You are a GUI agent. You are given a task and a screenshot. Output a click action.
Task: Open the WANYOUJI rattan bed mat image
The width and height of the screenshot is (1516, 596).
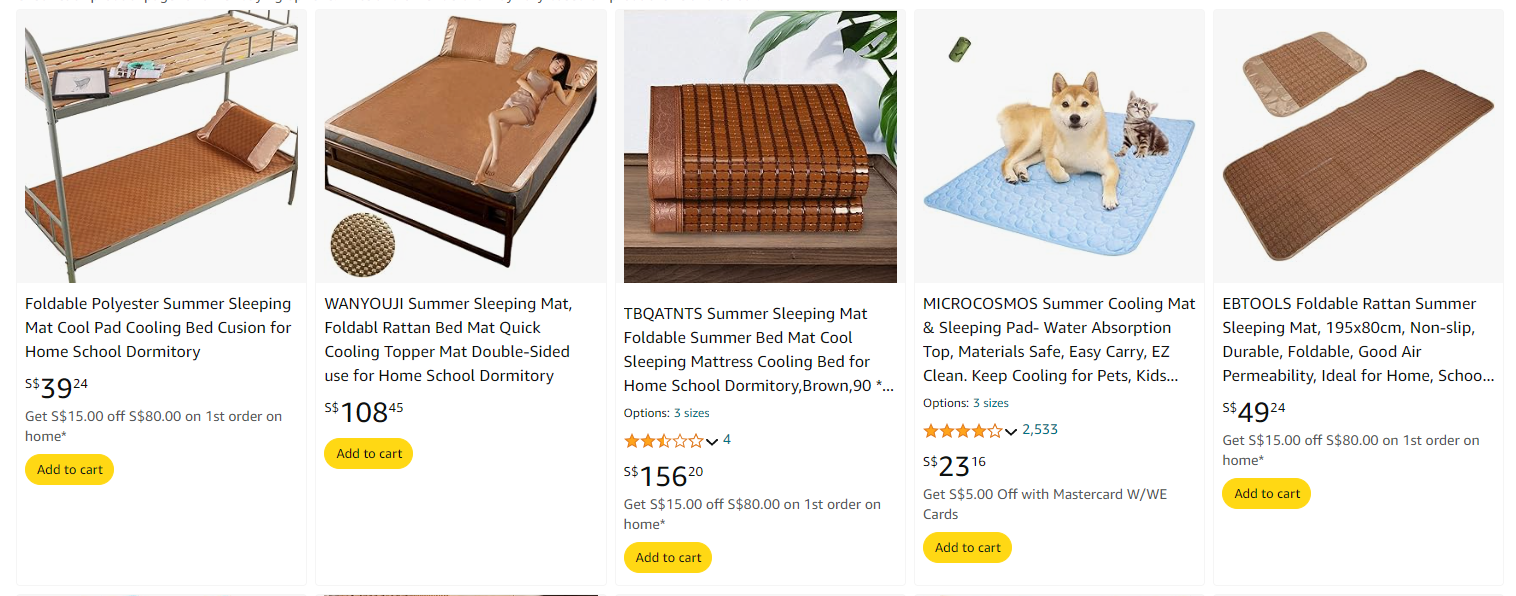click(x=461, y=146)
